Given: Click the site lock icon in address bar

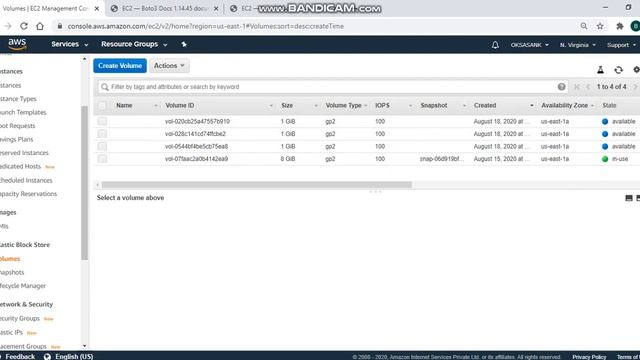Looking at the screenshot, I should [x=60, y=26].
